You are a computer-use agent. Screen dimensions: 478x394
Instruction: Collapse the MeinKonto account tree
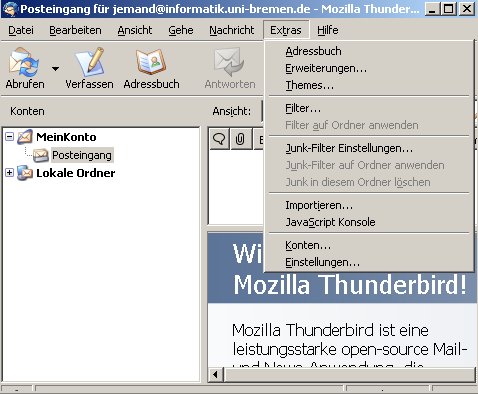(10, 137)
